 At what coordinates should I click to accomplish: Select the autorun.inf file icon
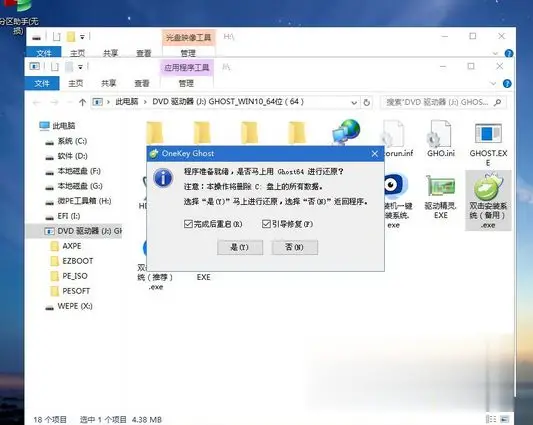(397, 139)
